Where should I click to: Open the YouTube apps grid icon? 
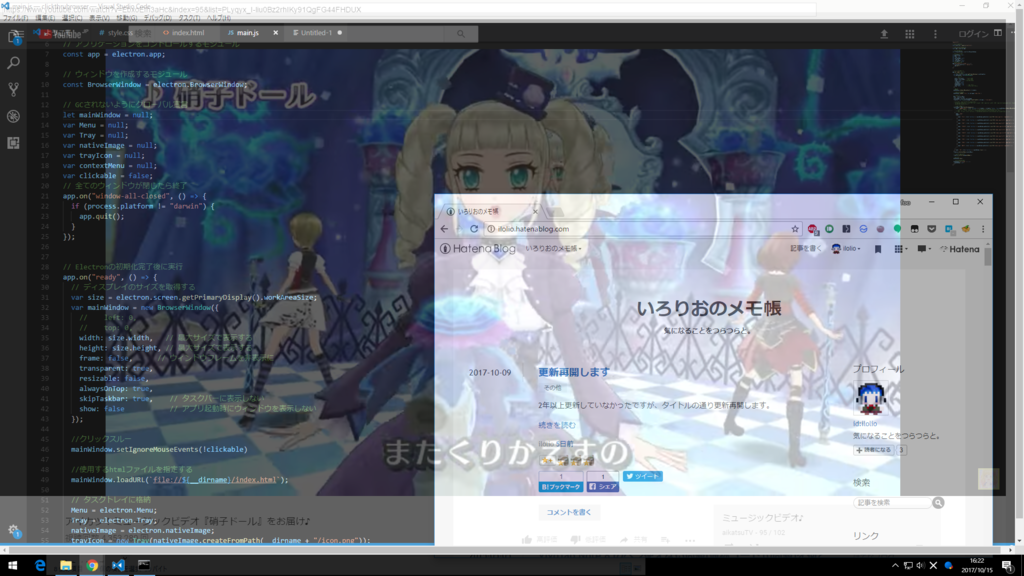(x=910, y=34)
